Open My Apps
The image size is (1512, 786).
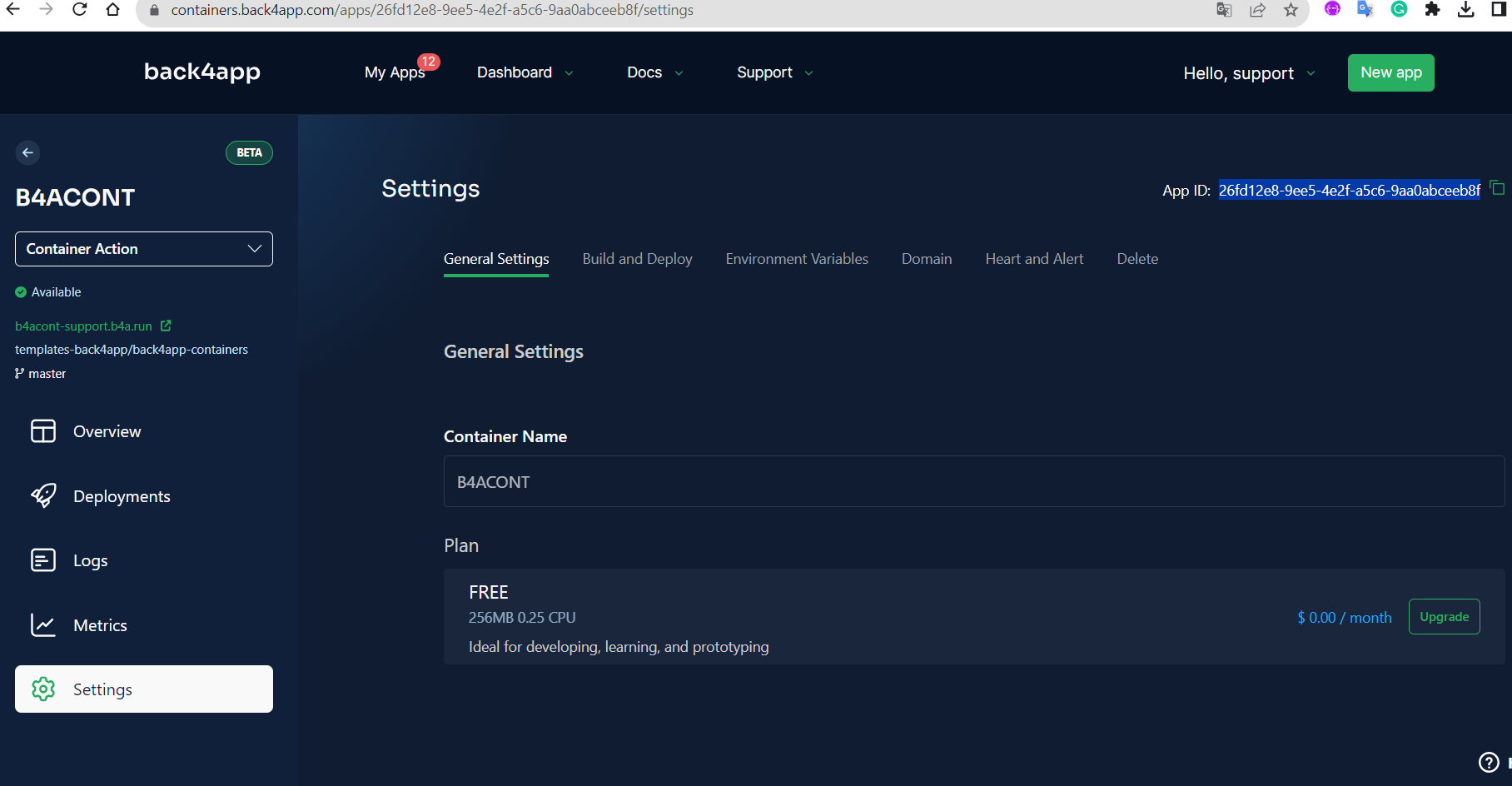[x=395, y=72]
